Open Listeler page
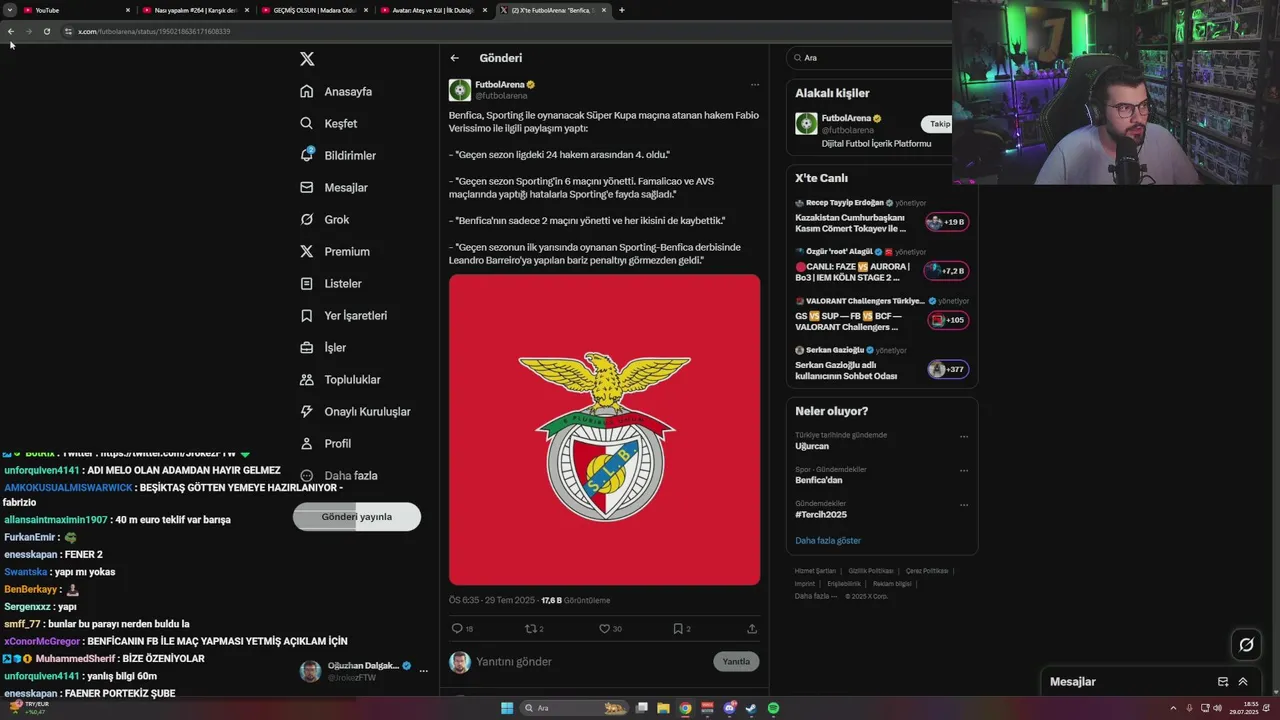Image resolution: width=1280 pixels, height=720 pixels. coord(331,283)
